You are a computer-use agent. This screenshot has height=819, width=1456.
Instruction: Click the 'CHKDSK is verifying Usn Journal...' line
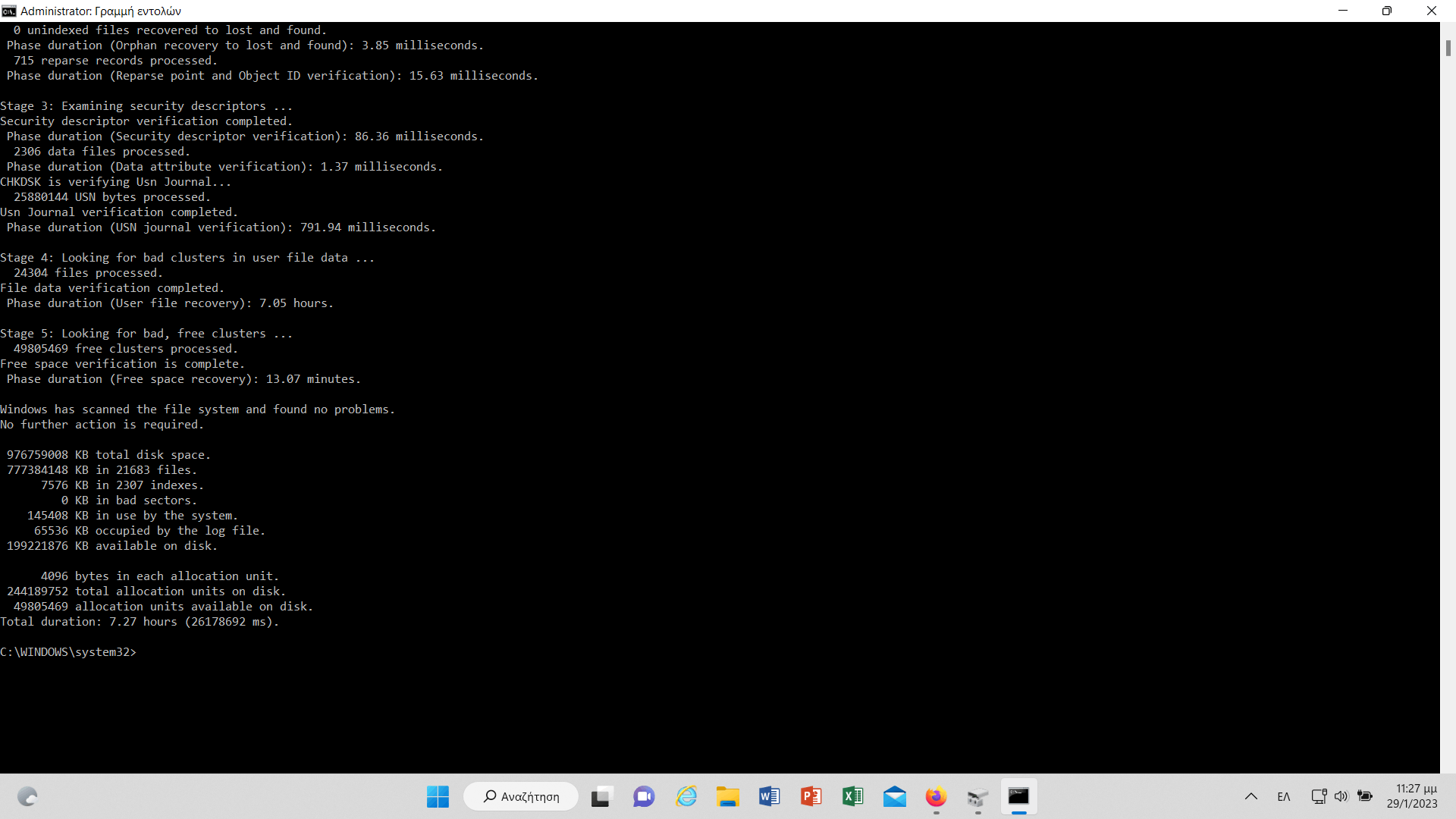click(x=116, y=182)
